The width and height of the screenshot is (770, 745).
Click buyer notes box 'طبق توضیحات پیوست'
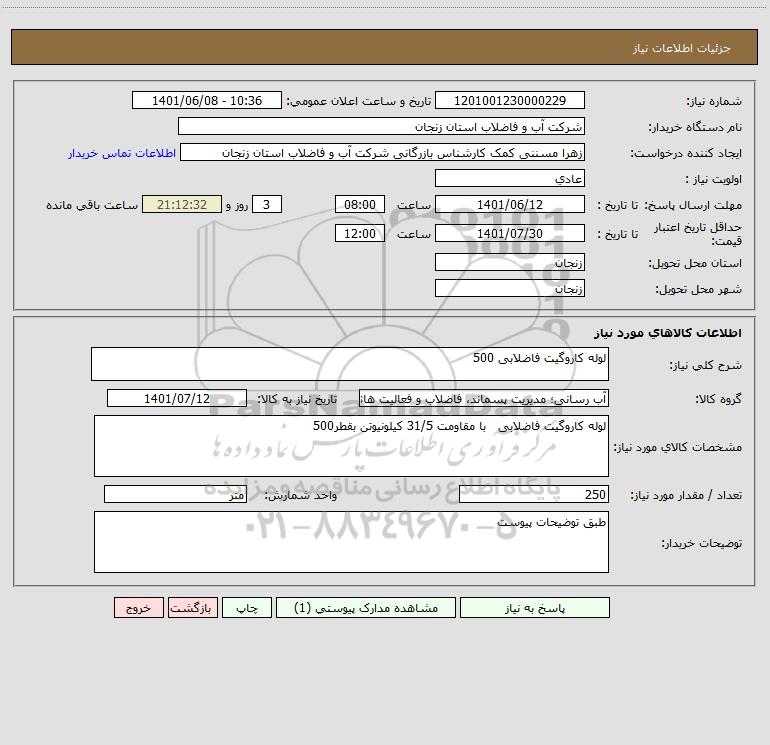pyautogui.click(x=351, y=542)
